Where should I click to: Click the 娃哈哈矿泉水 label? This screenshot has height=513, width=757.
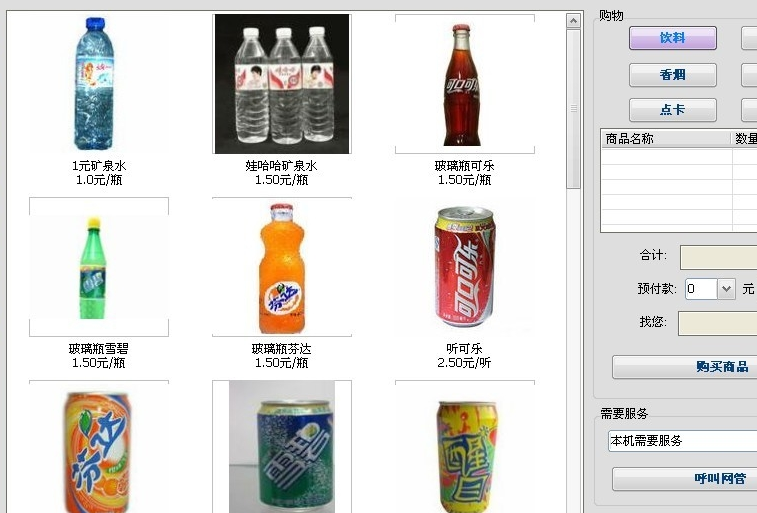(x=281, y=166)
